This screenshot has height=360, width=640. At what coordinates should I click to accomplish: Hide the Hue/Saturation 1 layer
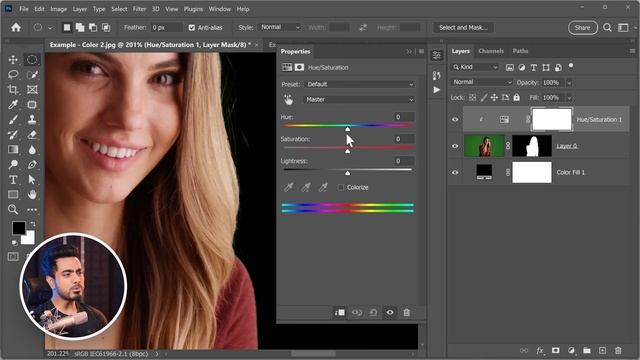[455, 120]
